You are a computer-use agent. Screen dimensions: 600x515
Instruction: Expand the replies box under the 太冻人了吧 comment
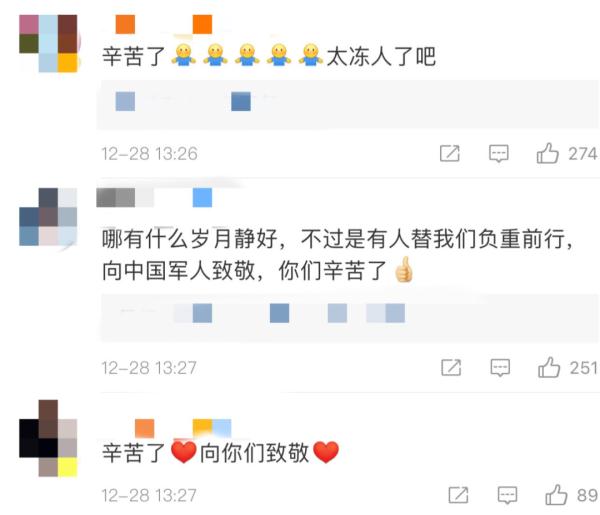tap(347, 104)
